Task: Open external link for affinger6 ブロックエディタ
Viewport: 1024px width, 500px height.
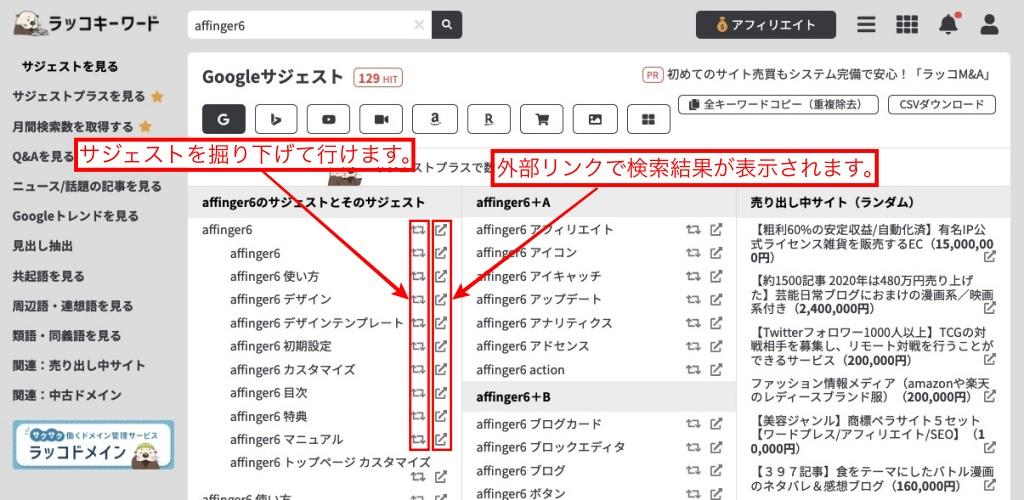Action: (x=716, y=447)
